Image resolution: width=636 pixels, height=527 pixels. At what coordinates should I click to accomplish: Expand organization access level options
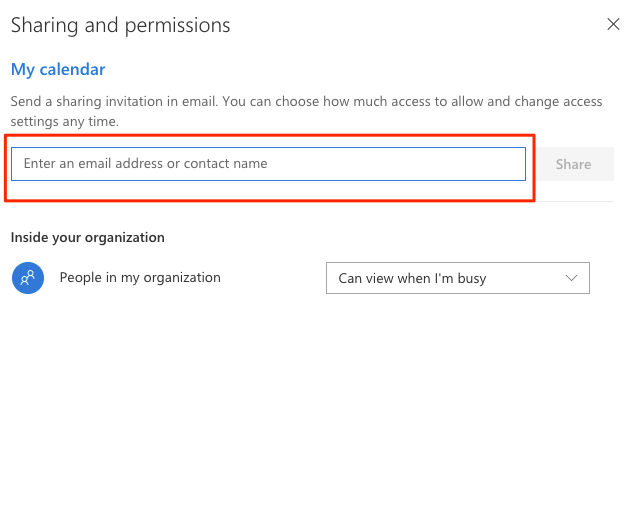pyautogui.click(x=457, y=278)
